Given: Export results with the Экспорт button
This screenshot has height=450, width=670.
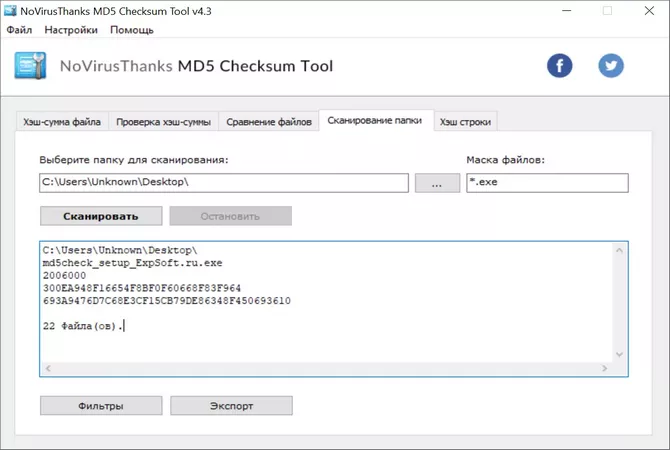Looking at the screenshot, I should [x=231, y=406].
